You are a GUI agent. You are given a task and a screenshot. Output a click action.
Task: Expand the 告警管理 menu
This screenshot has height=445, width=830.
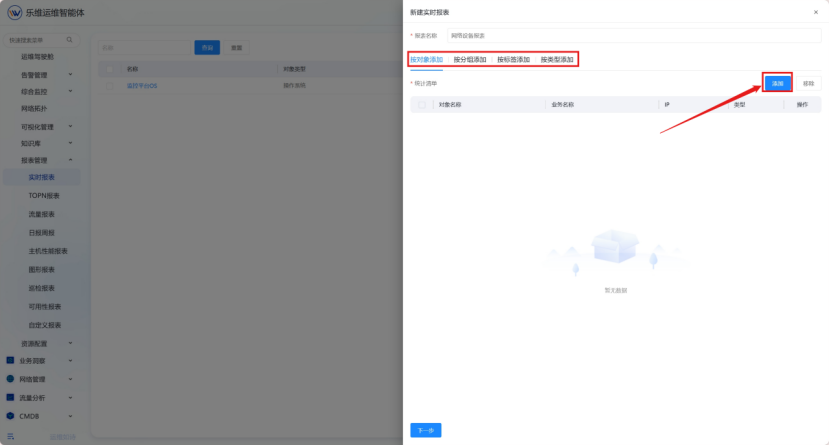(x=70, y=75)
